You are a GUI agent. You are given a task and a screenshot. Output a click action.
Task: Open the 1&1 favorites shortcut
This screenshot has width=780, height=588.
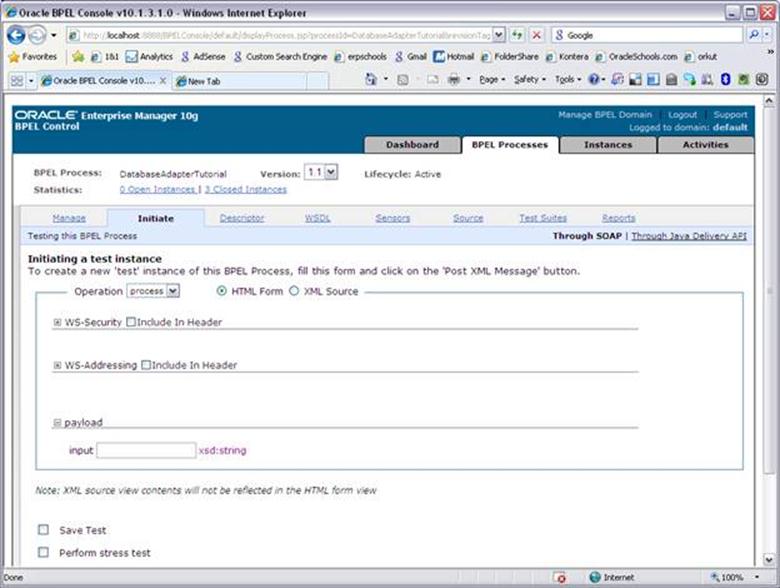[x=105, y=57]
